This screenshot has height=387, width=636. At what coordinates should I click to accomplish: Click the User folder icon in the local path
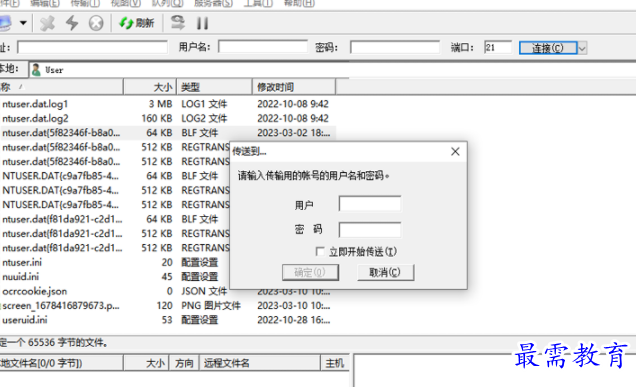tap(36, 70)
